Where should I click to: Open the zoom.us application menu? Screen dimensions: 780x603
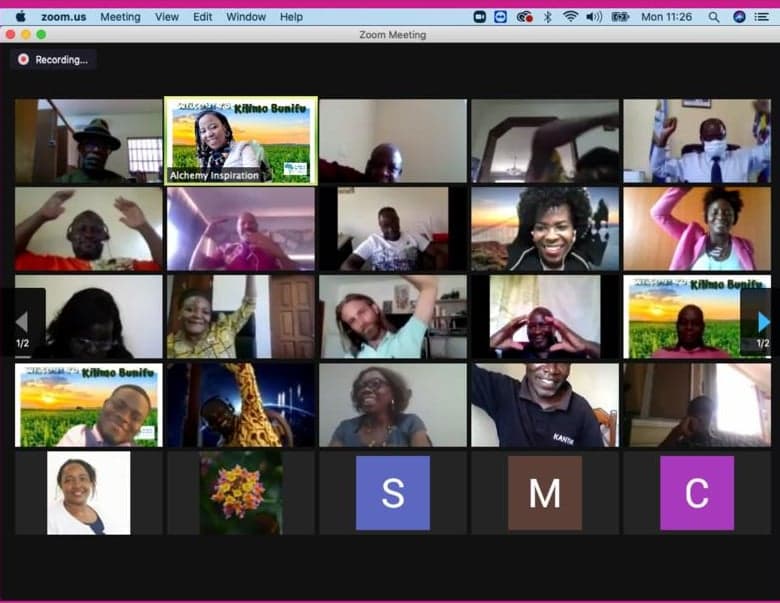(x=64, y=17)
